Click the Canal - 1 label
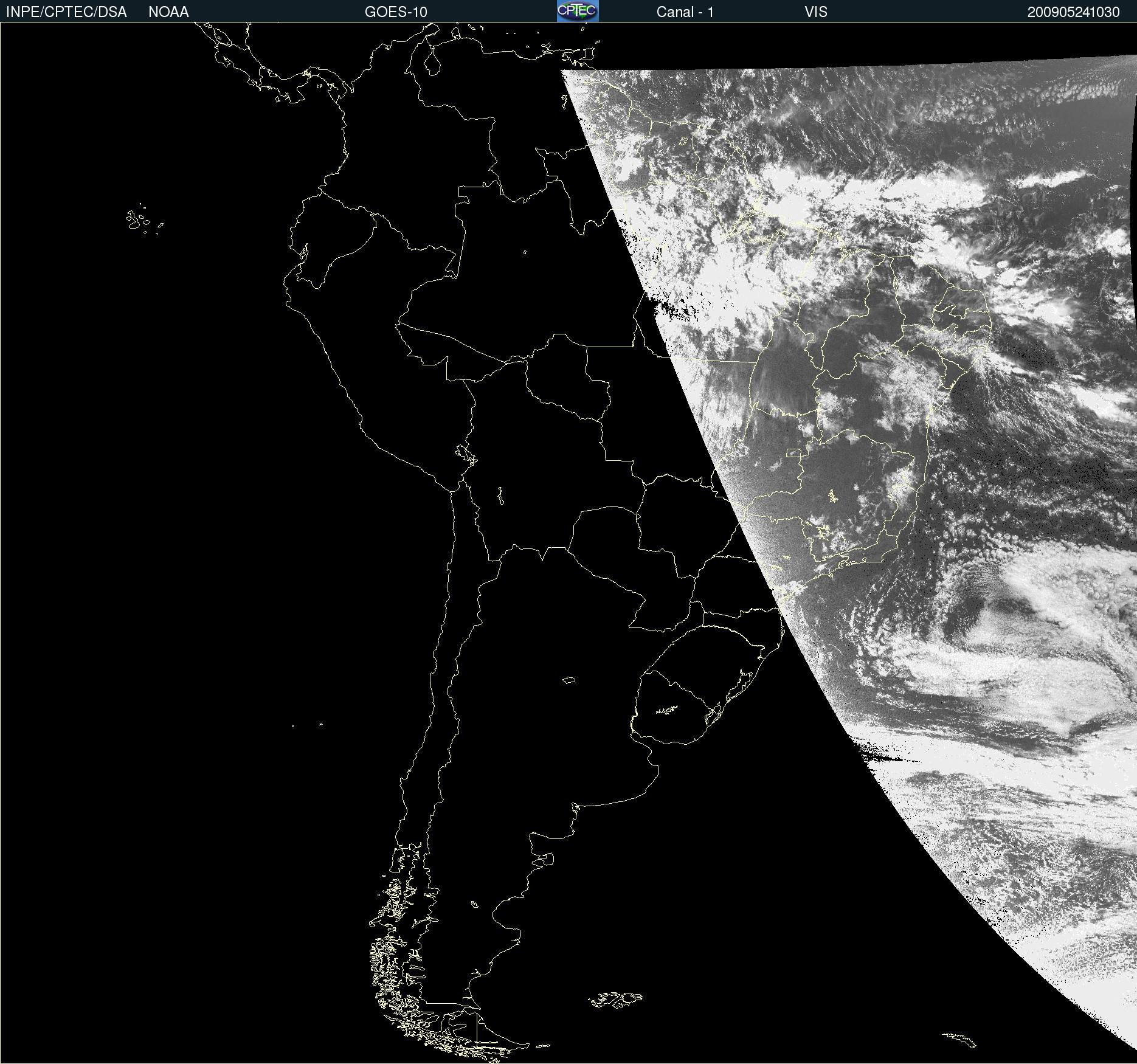 pyautogui.click(x=685, y=12)
